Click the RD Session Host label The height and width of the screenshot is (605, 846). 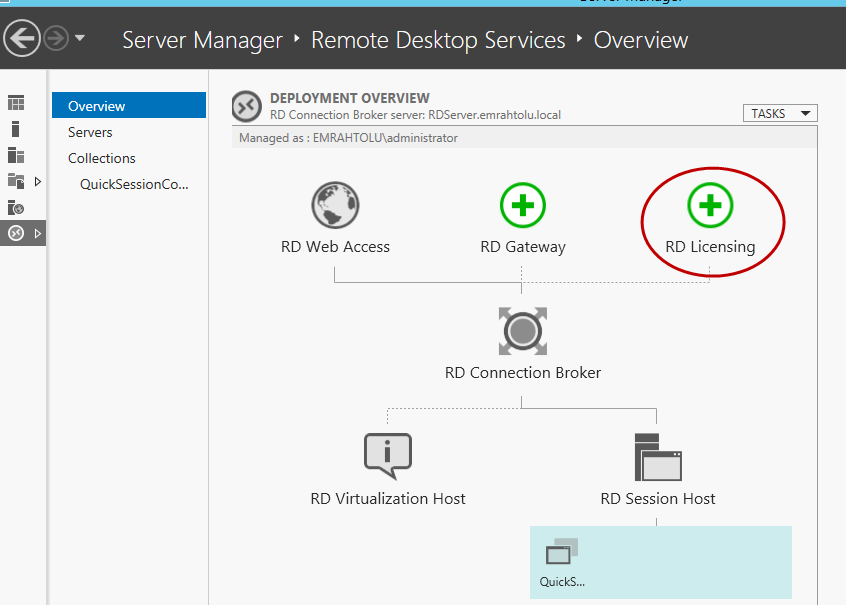658,498
